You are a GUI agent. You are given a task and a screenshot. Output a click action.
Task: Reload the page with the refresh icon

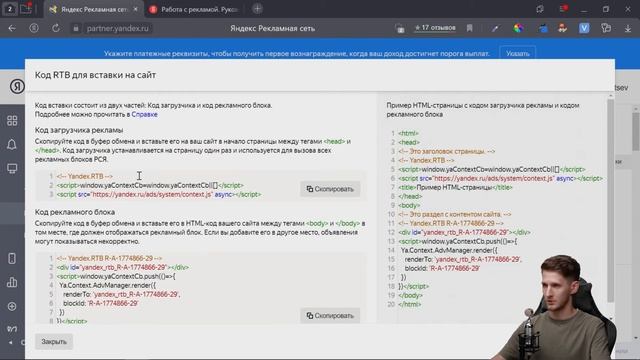click(56, 28)
